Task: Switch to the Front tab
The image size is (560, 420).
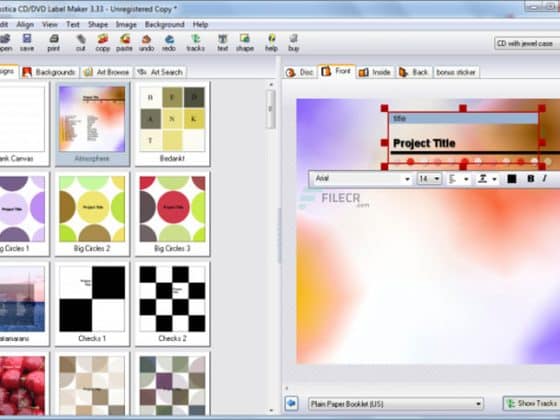Action: point(336,71)
